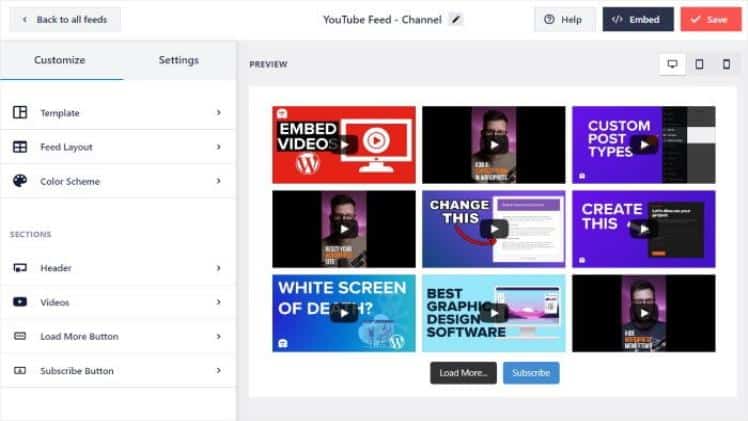Screen dimensions: 748x421
Task: Switch to the Settings tab
Action: [178, 60]
